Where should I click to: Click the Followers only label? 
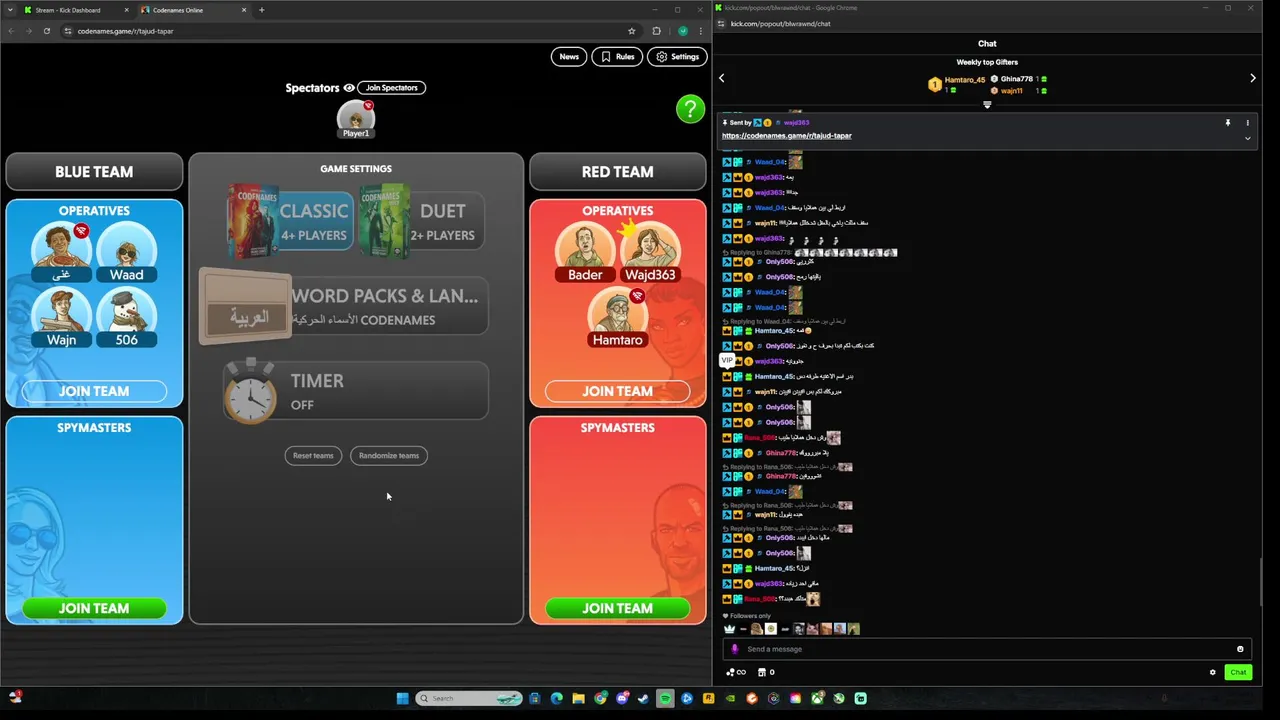click(x=750, y=616)
